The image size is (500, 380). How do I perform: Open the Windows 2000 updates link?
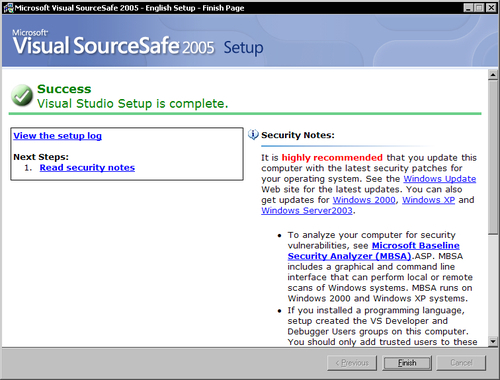coord(364,200)
